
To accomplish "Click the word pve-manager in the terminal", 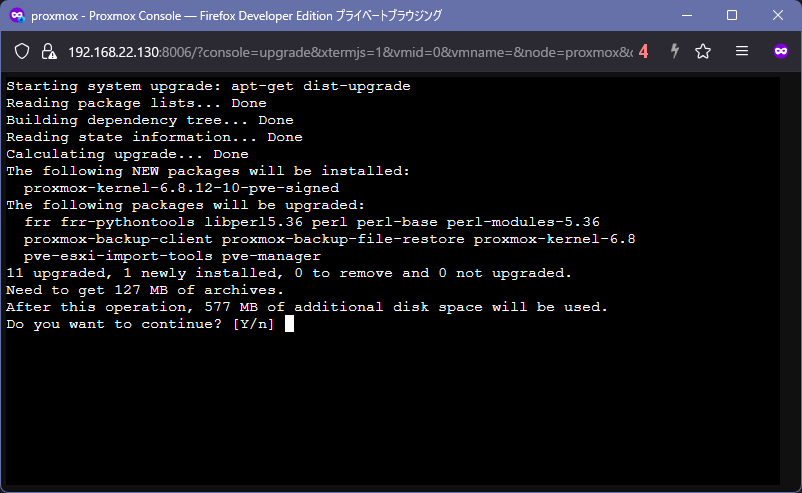I will 271,256.
